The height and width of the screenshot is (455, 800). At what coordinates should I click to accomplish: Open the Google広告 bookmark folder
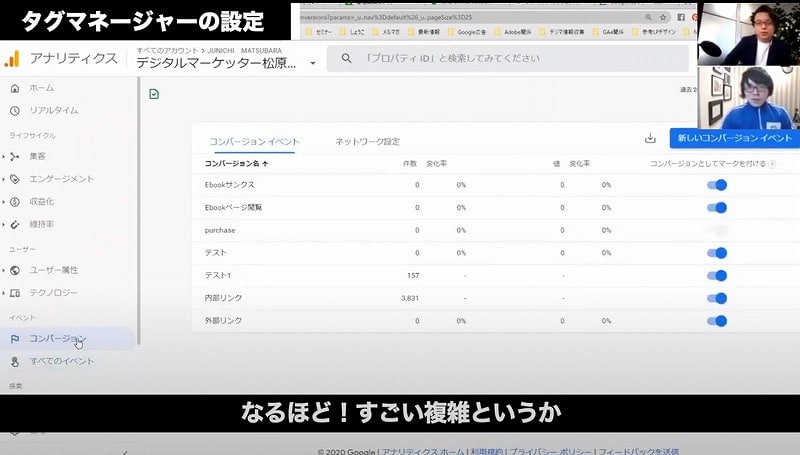pyautogui.click(x=466, y=32)
